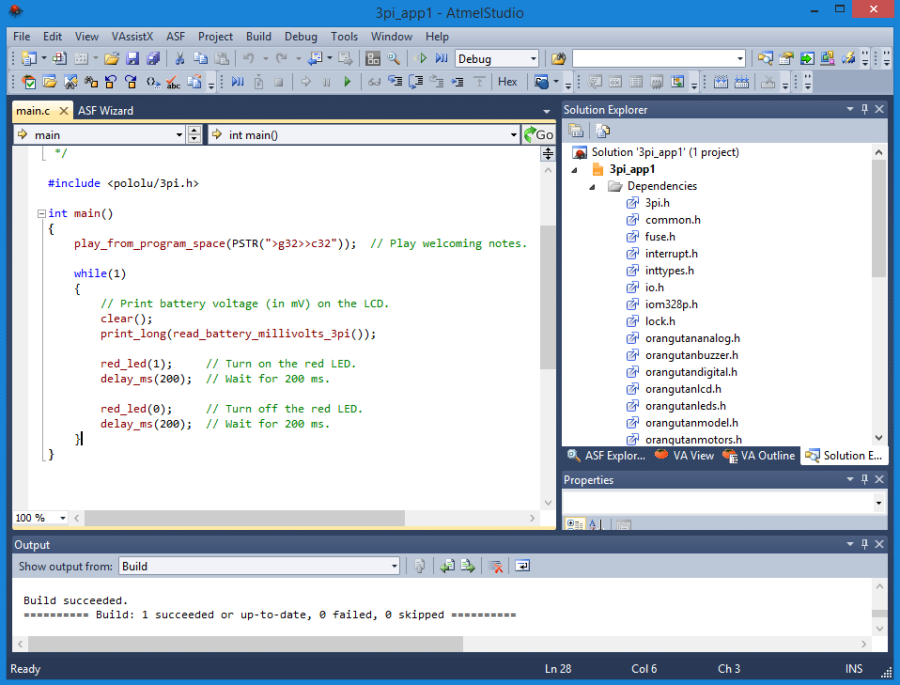Click the Open File folder icon
The image size is (900, 685).
coord(111,59)
